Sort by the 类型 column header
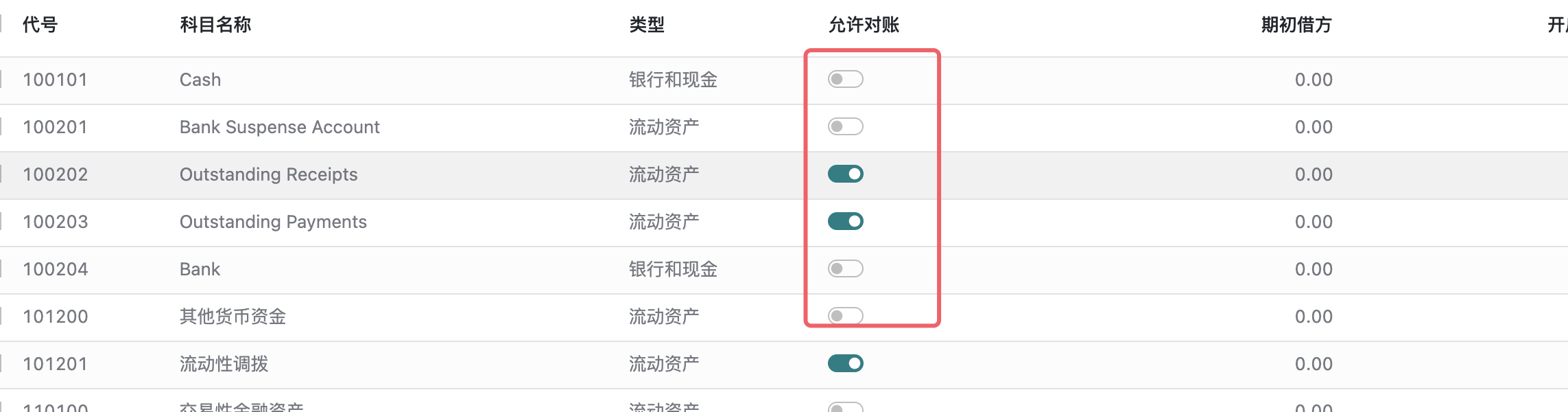The height and width of the screenshot is (412, 1568). click(647, 25)
